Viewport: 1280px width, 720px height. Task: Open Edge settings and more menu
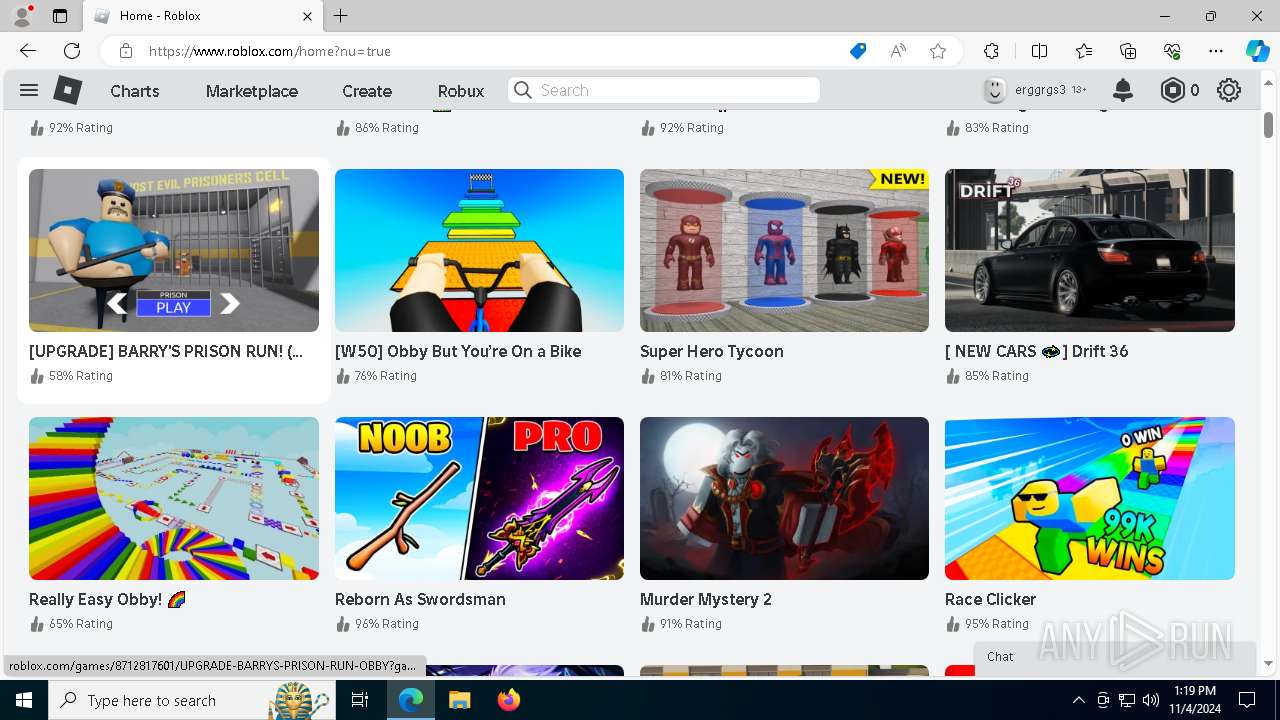point(1216,51)
